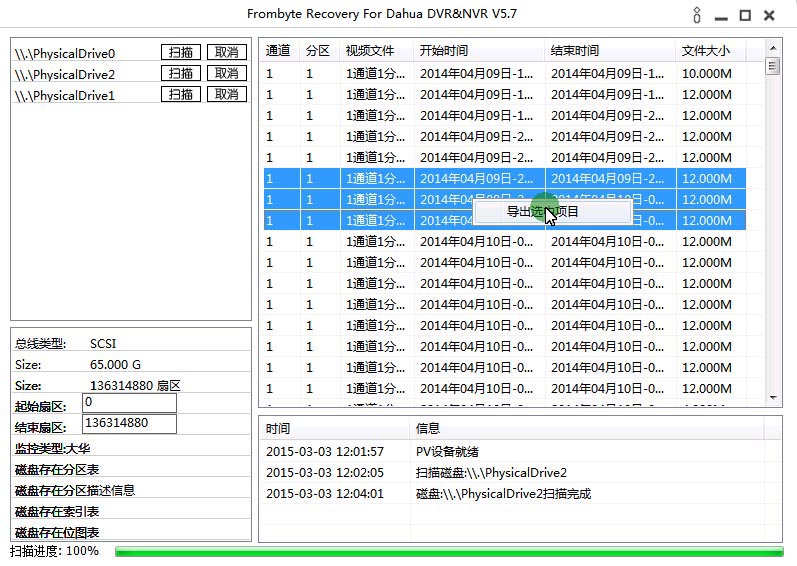Cancel the PhysicalDrive2 scan with 取消
Screen dimensions: 797x566
[x=227, y=74]
